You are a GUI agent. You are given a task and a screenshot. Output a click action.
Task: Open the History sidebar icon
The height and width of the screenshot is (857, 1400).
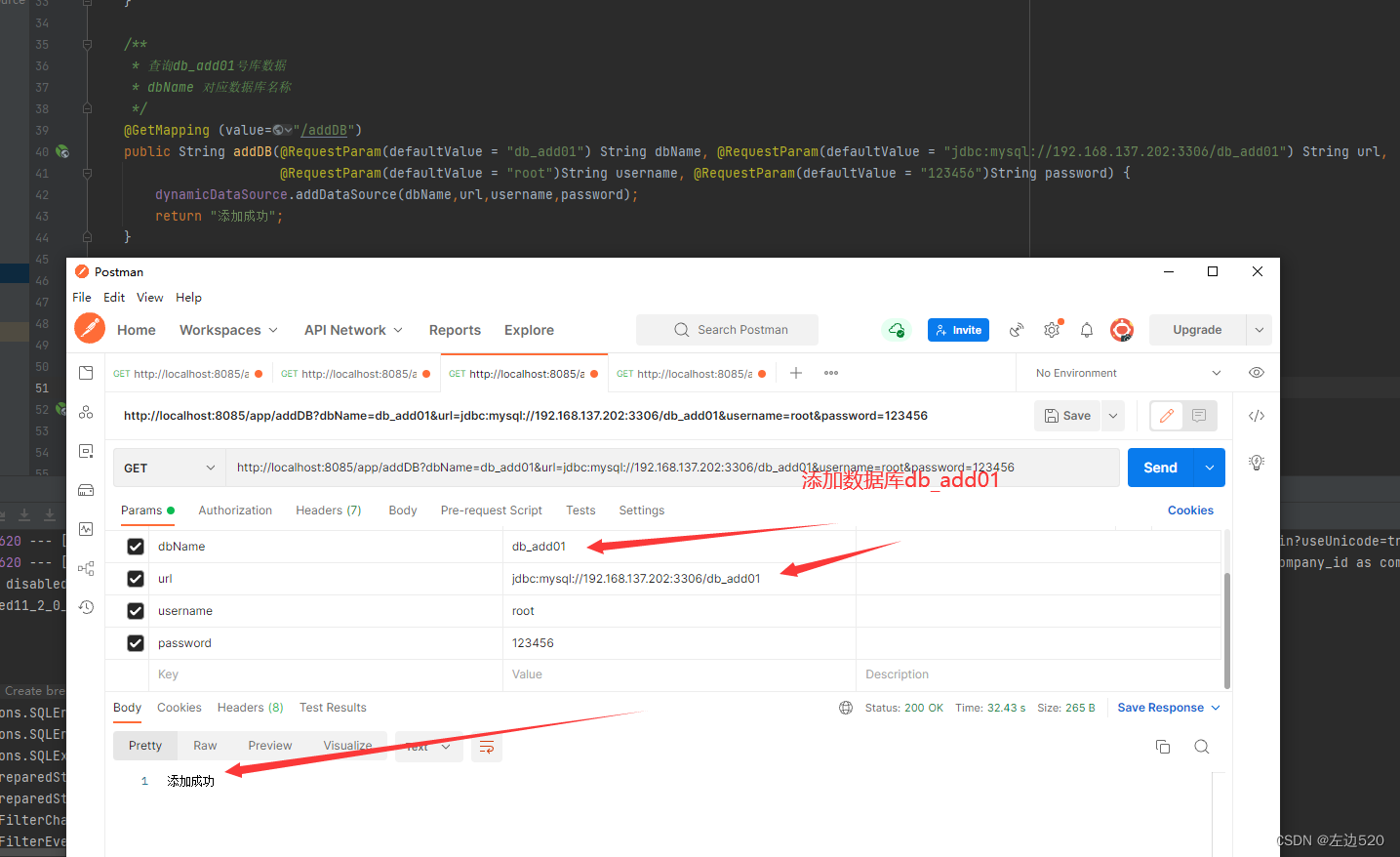(x=86, y=607)
